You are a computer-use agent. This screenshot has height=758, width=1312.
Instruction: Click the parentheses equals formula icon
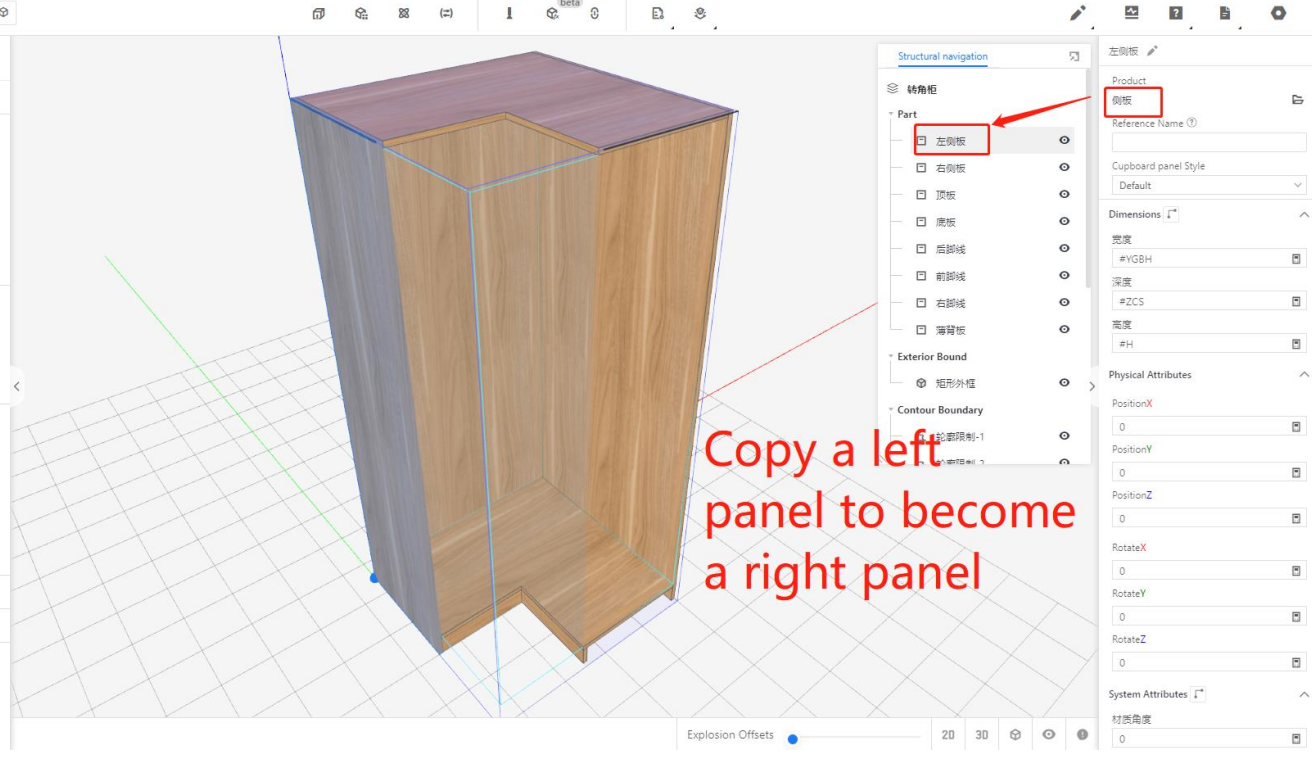tap(446, 14)
